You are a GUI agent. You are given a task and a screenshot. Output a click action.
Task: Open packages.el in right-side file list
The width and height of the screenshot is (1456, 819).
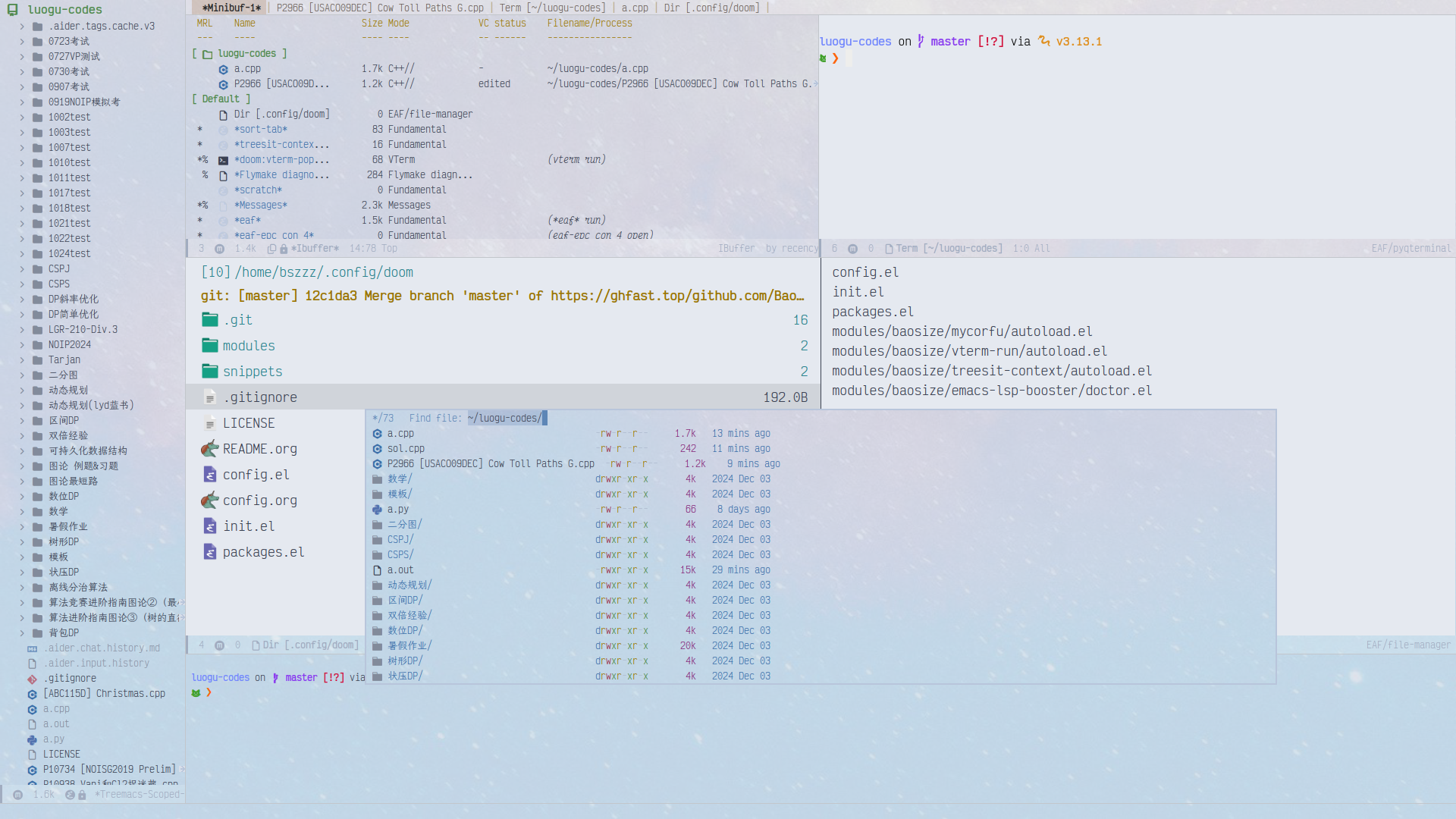click(x=872, y=312)
